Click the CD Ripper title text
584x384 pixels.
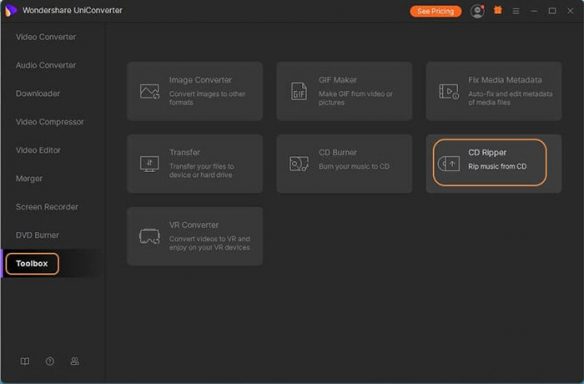tap(487, 152)
